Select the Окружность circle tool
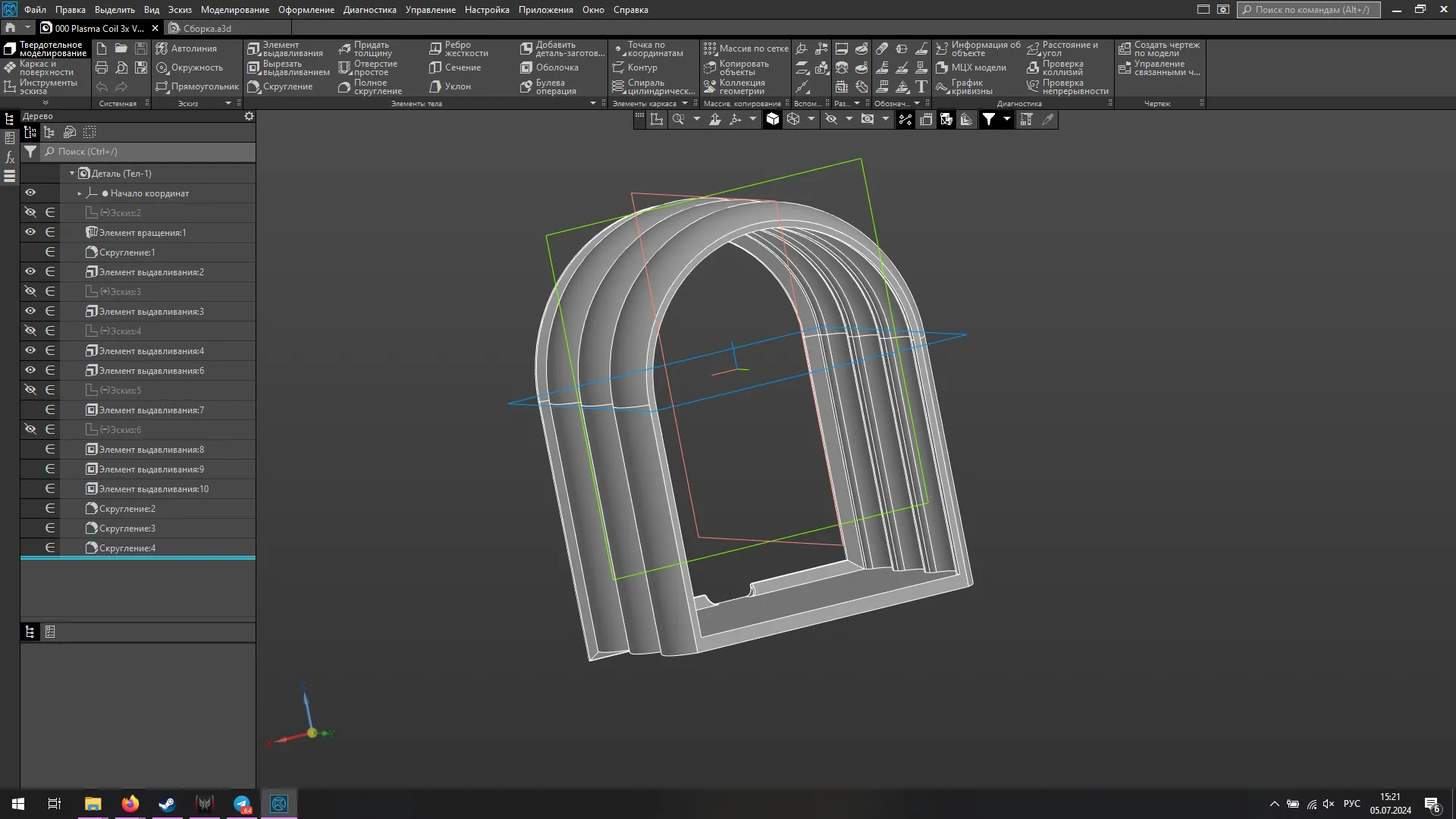Screen dimensions: 1456x819 [x=190, y=67]
